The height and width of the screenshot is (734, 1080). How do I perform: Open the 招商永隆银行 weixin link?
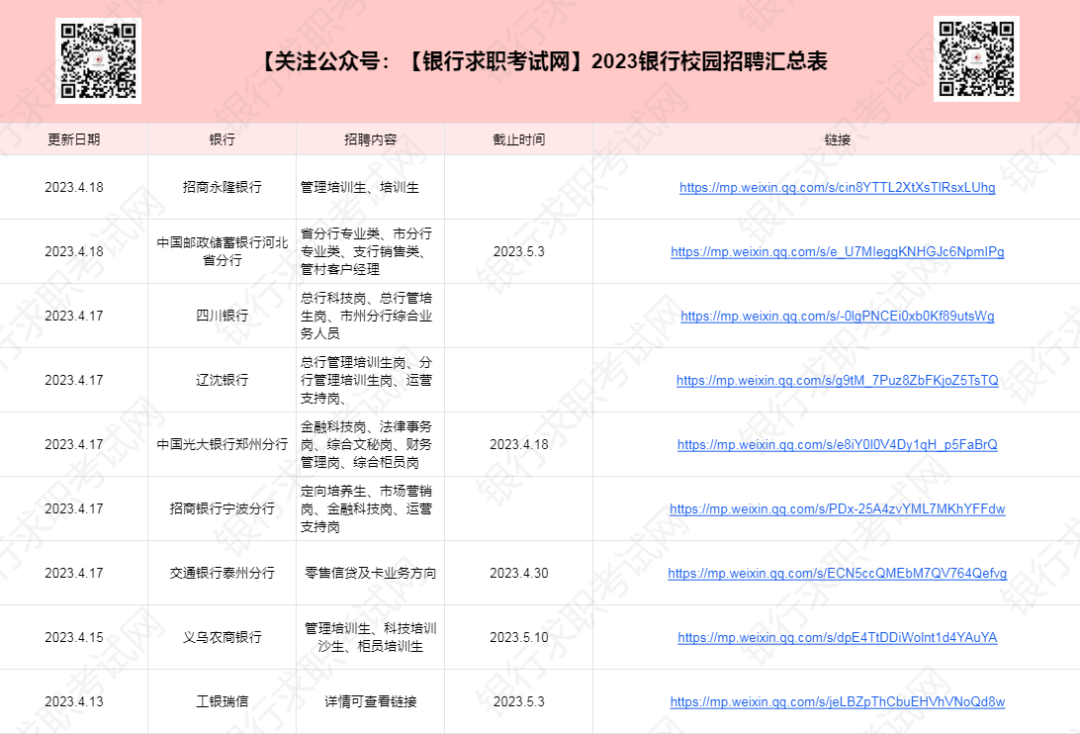point(837,187)
